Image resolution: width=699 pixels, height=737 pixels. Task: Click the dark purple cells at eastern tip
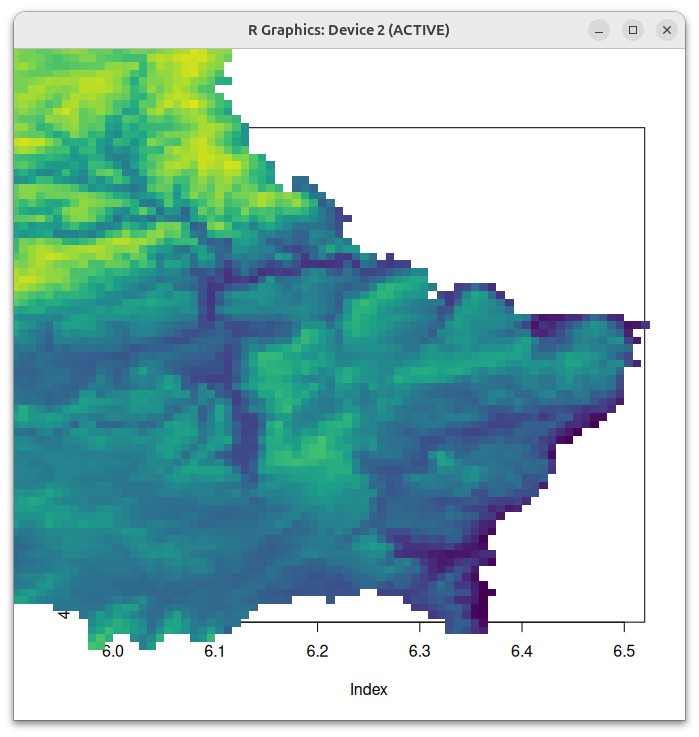point(637,325)
